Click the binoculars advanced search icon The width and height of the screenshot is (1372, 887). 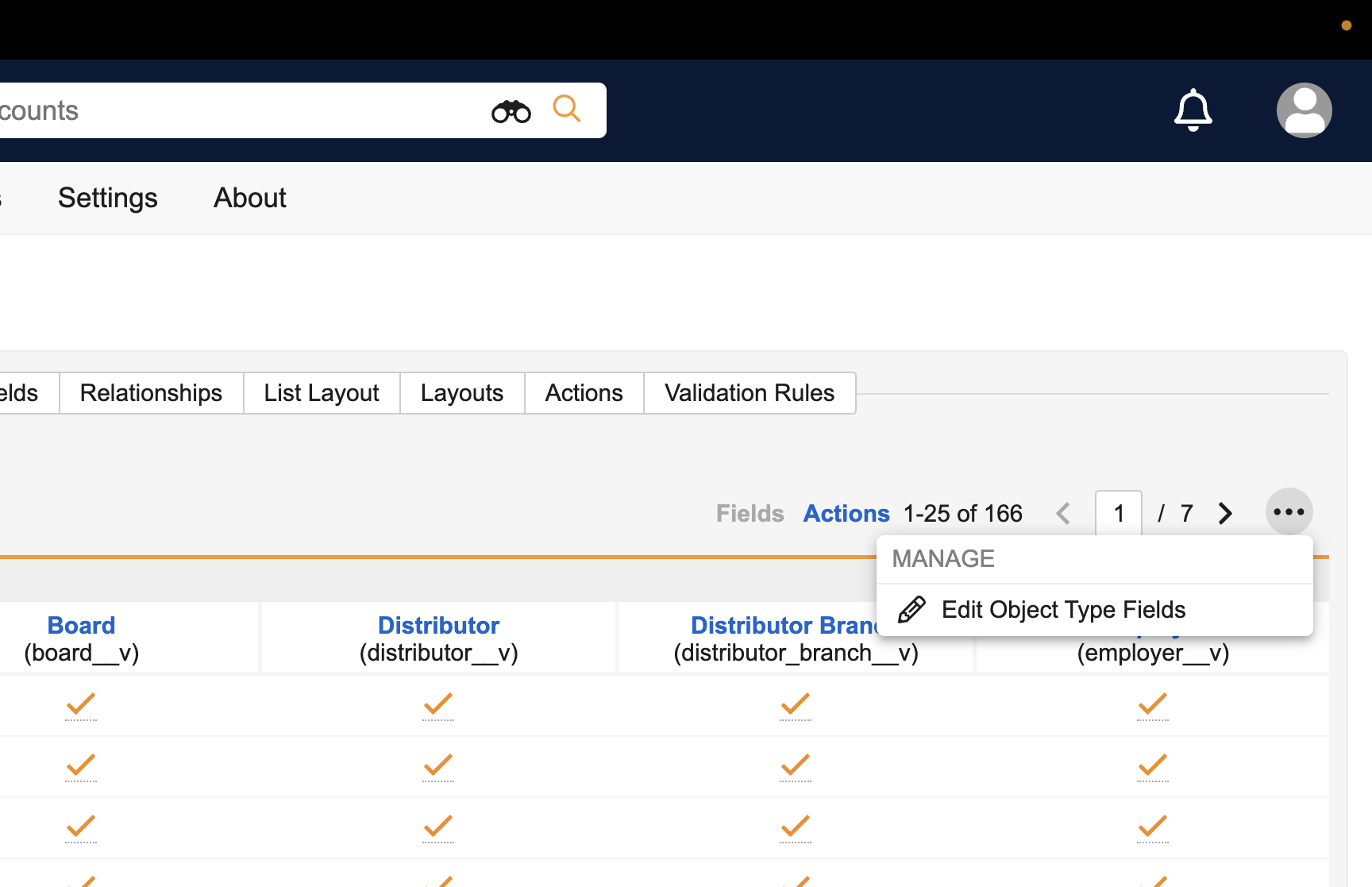511,111
